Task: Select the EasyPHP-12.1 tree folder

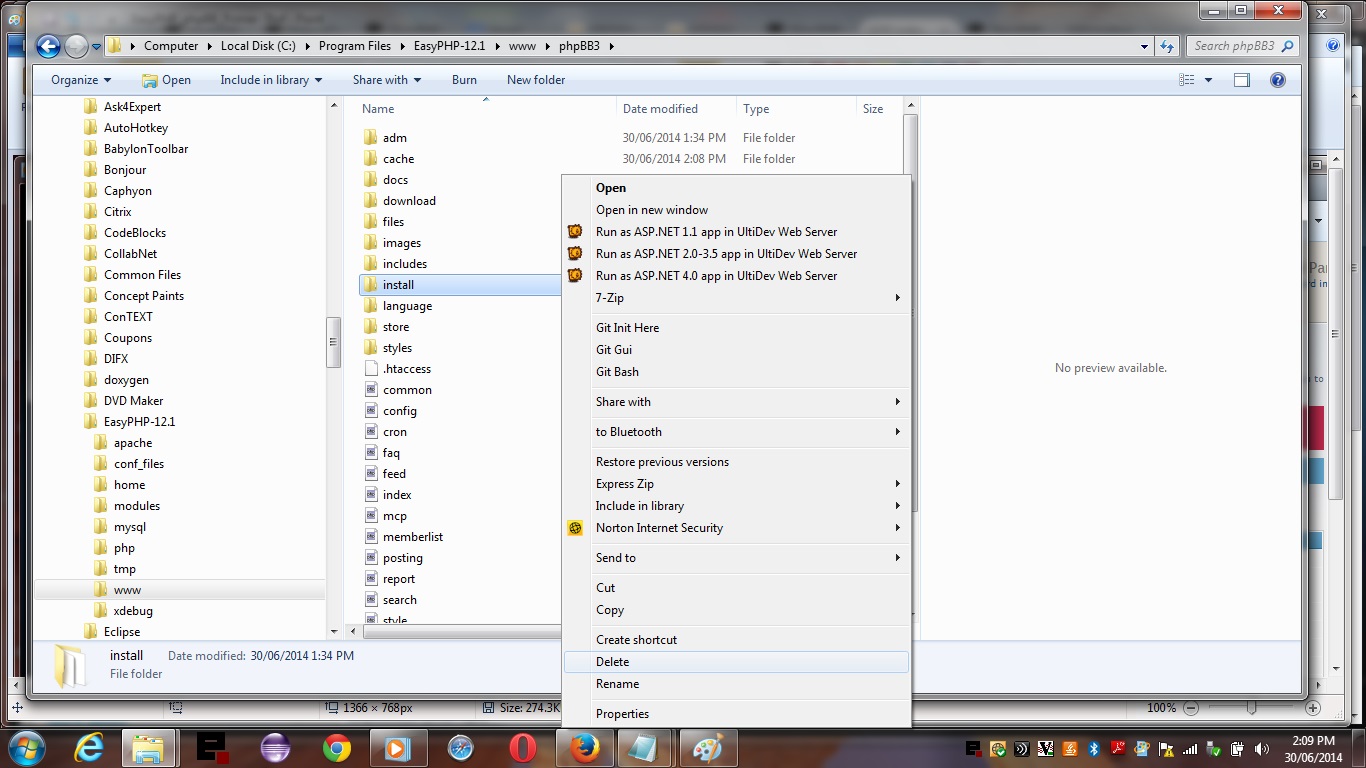Action: (x=139, y=422)
